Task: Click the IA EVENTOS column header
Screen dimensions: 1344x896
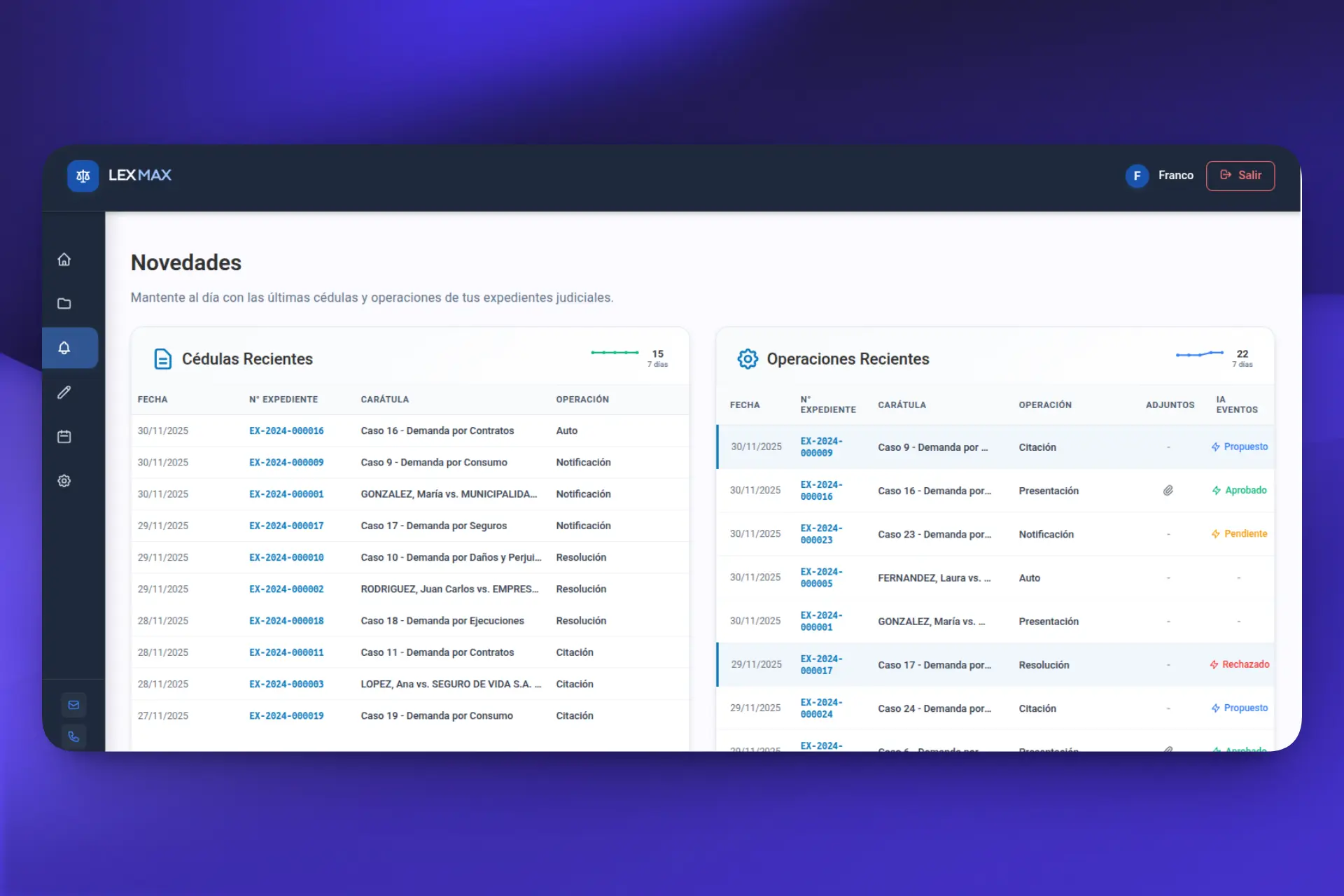Action: [x=1237, y=405]
